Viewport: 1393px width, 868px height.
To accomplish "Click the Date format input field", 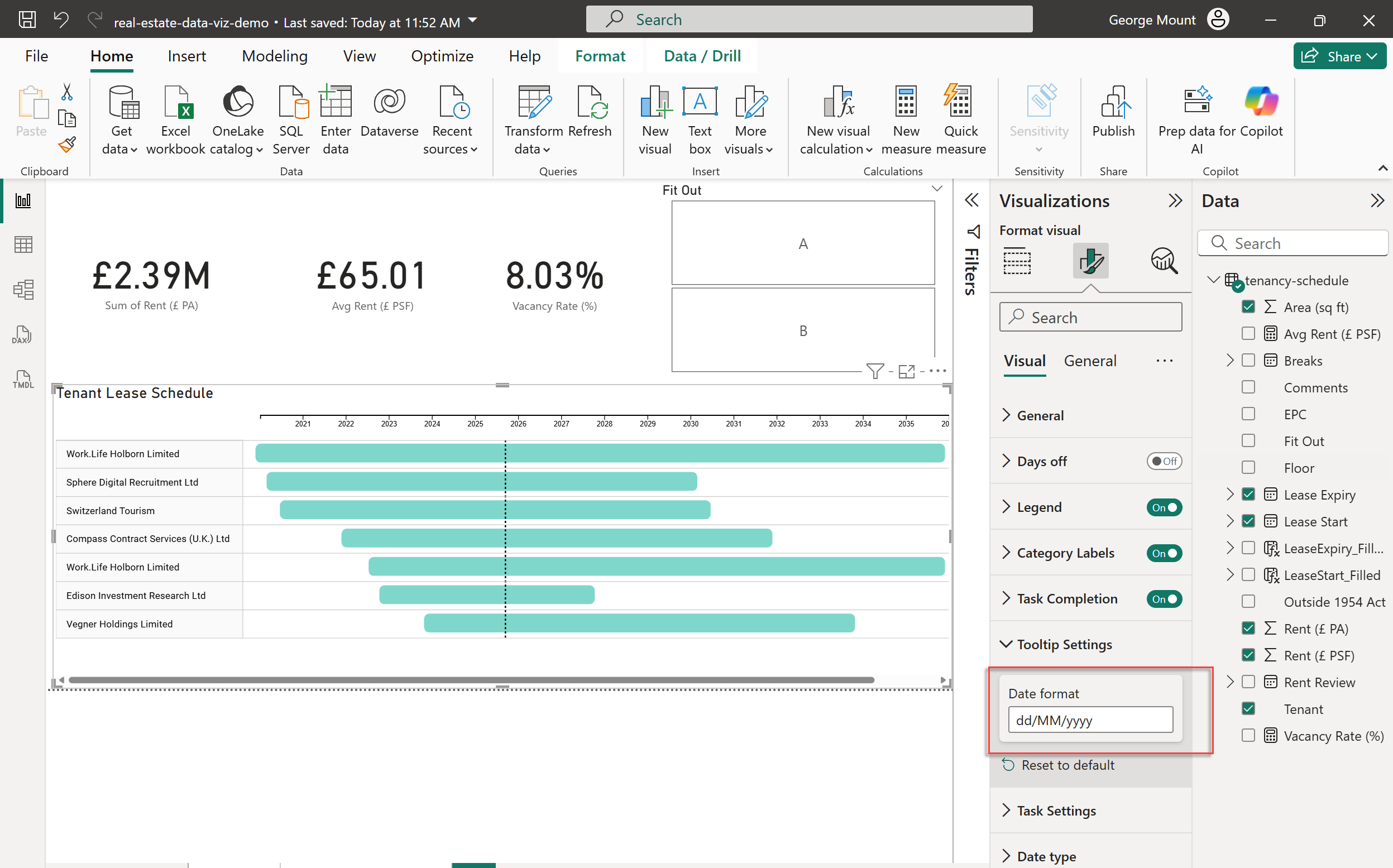I will (x=1089, y=720).
